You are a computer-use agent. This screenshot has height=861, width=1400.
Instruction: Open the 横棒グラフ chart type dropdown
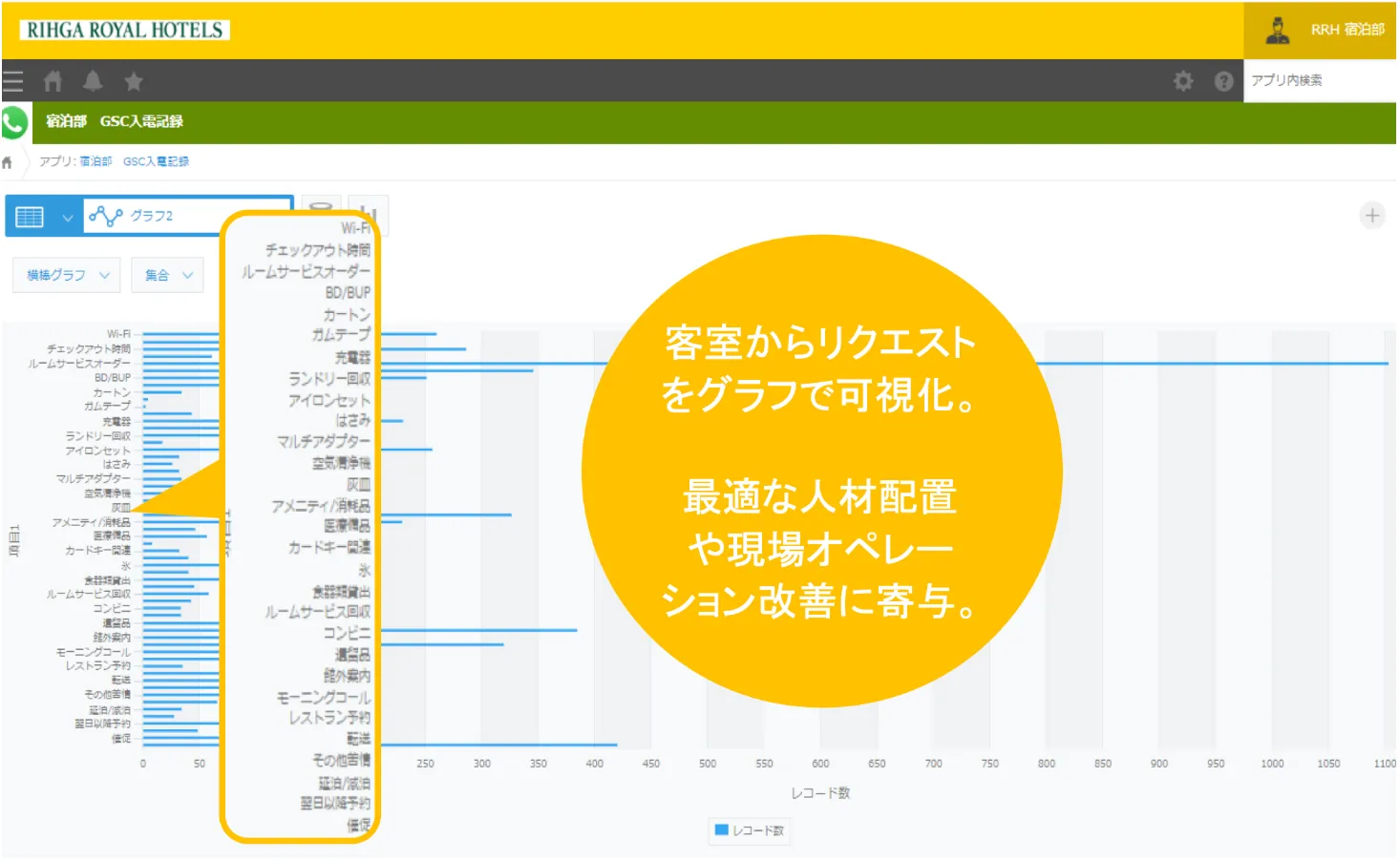click(x=67, y=275)
